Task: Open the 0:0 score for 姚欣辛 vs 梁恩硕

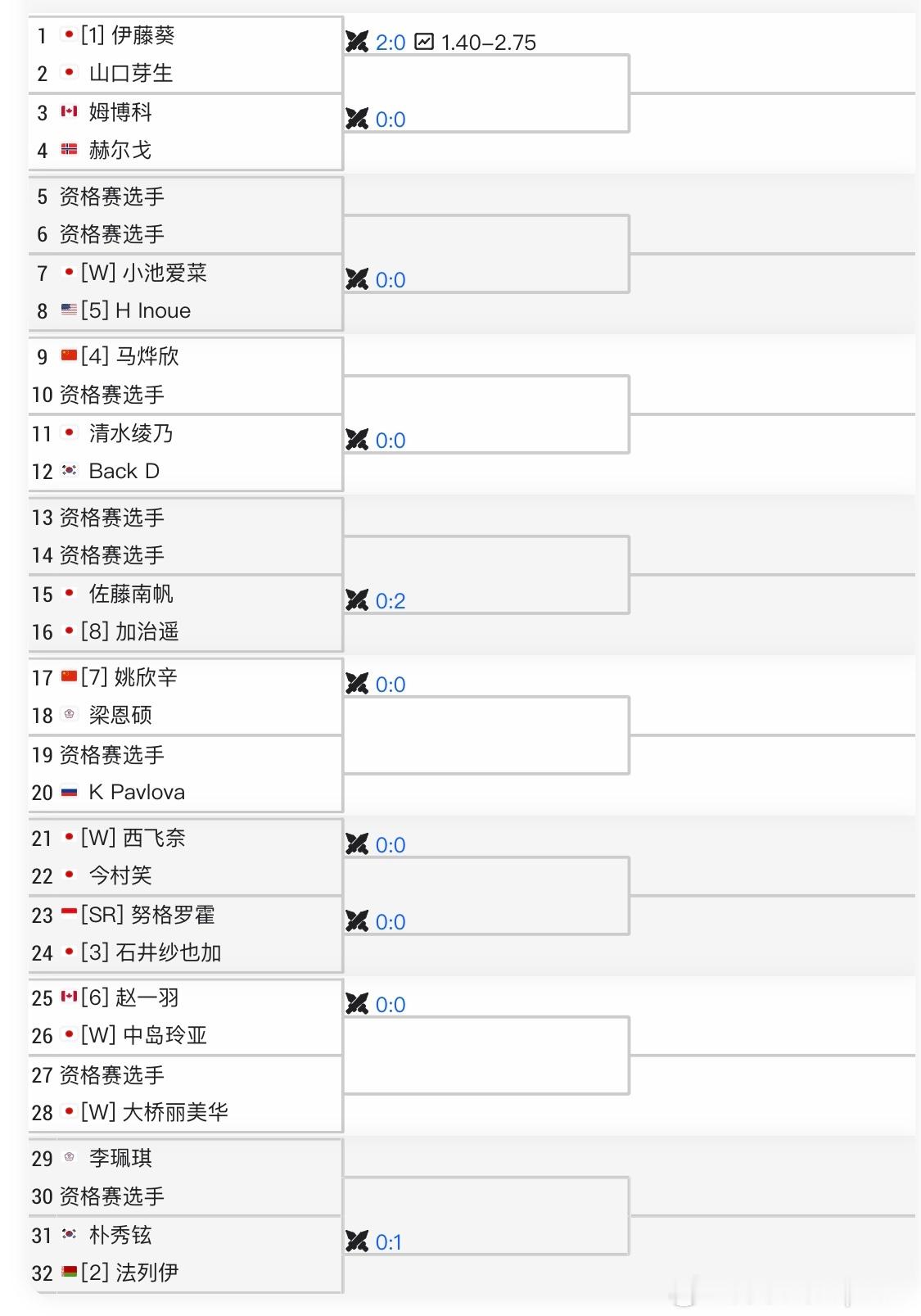Action: (x=391, y=684)
